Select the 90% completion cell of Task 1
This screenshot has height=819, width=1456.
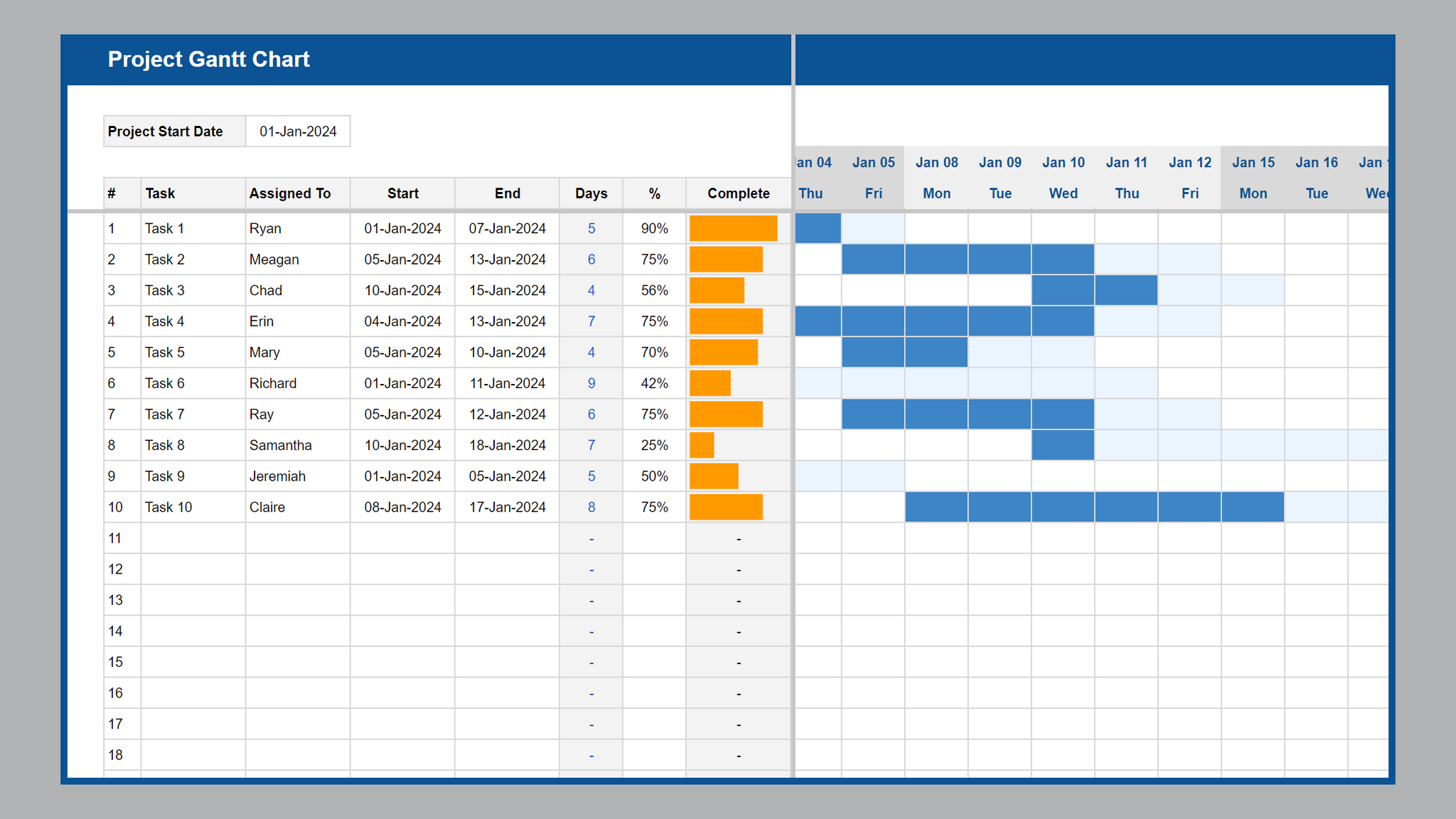654,228
